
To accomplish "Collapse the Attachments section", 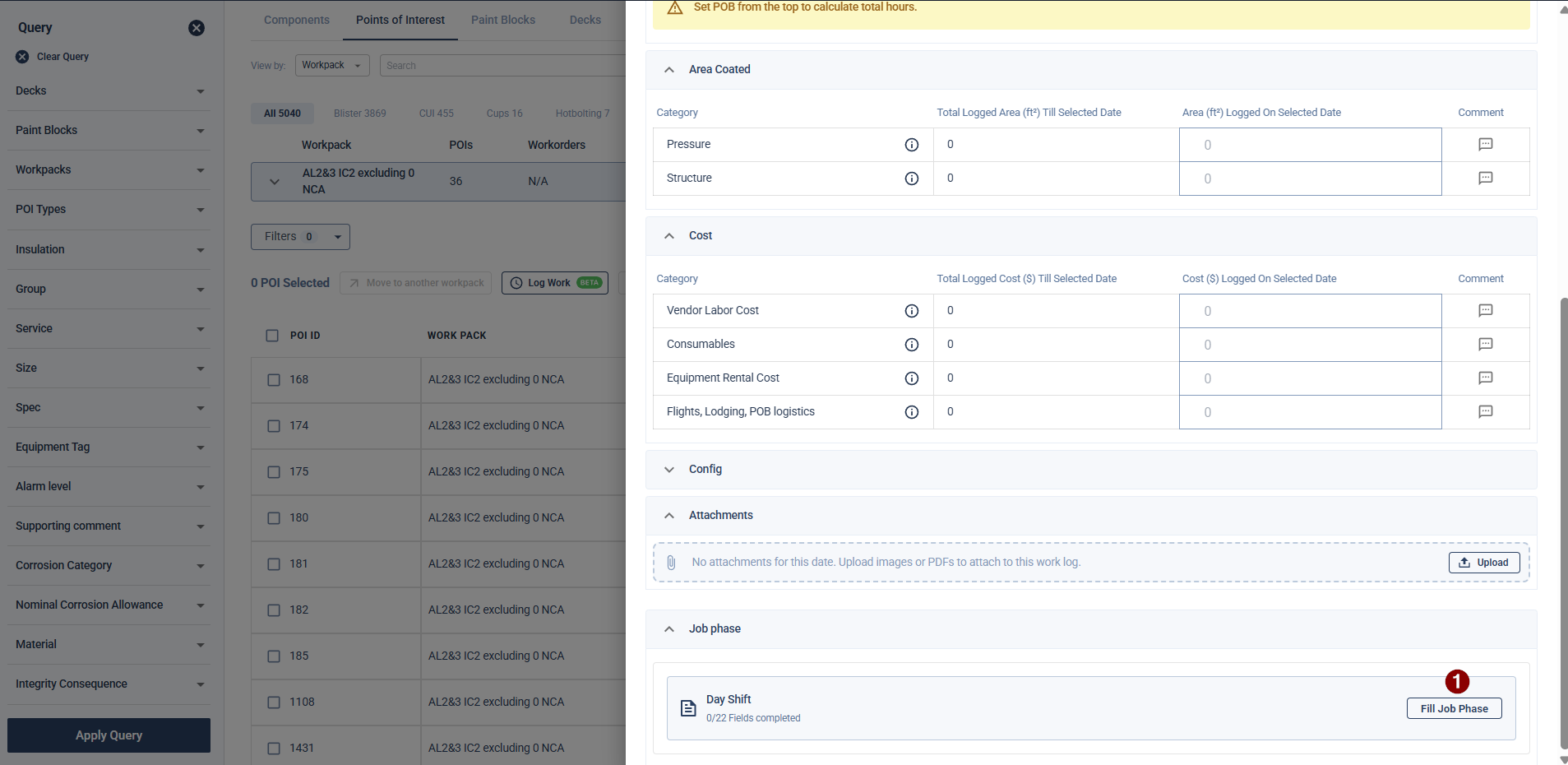I will coord(669,516).
